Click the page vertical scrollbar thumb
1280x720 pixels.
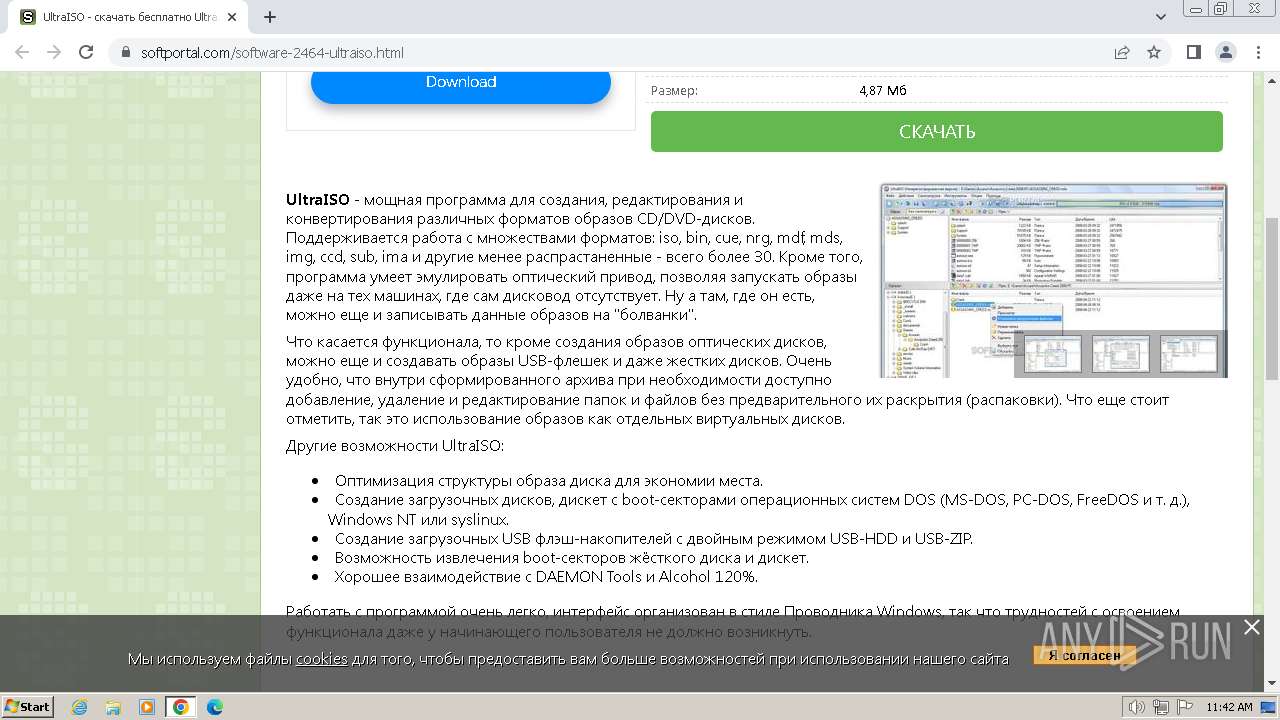coord(1272,298)
